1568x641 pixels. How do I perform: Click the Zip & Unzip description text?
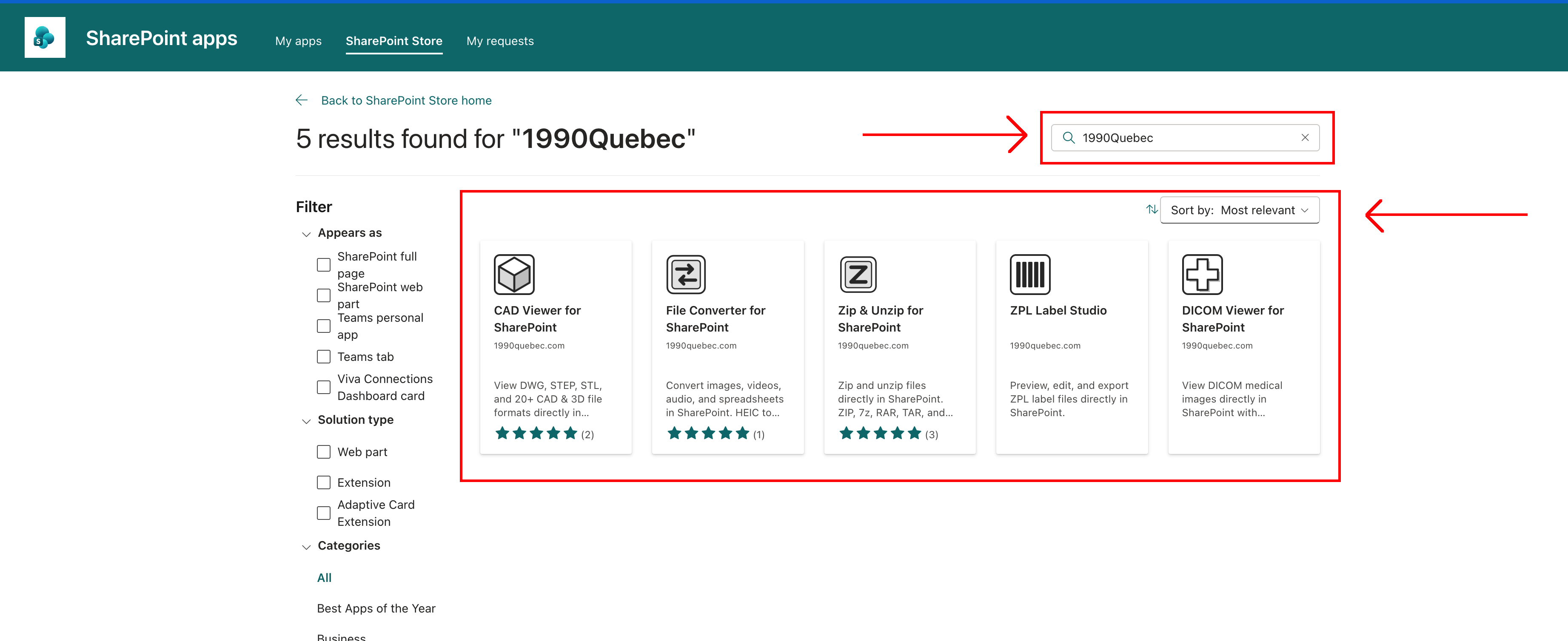[895, 399]
